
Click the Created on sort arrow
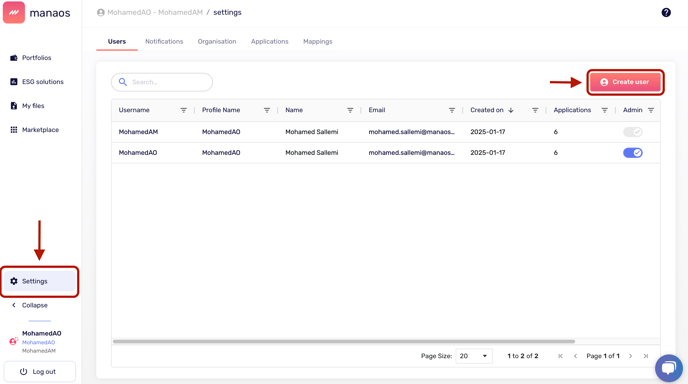tap(511, 110)
